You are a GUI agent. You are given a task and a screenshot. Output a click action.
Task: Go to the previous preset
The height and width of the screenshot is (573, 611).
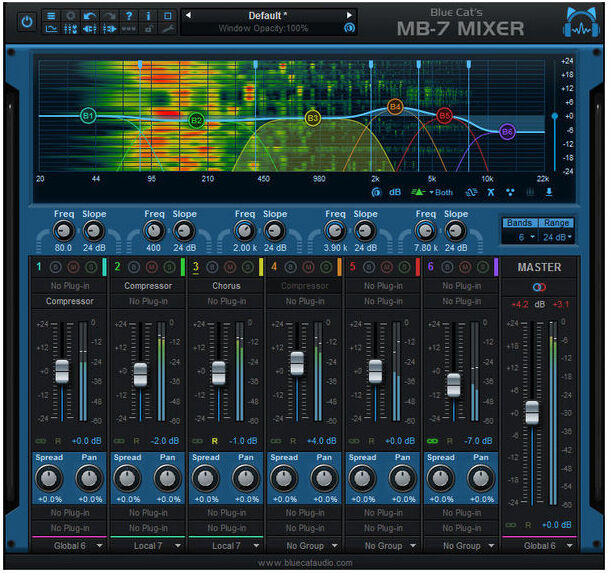(188, 15)
